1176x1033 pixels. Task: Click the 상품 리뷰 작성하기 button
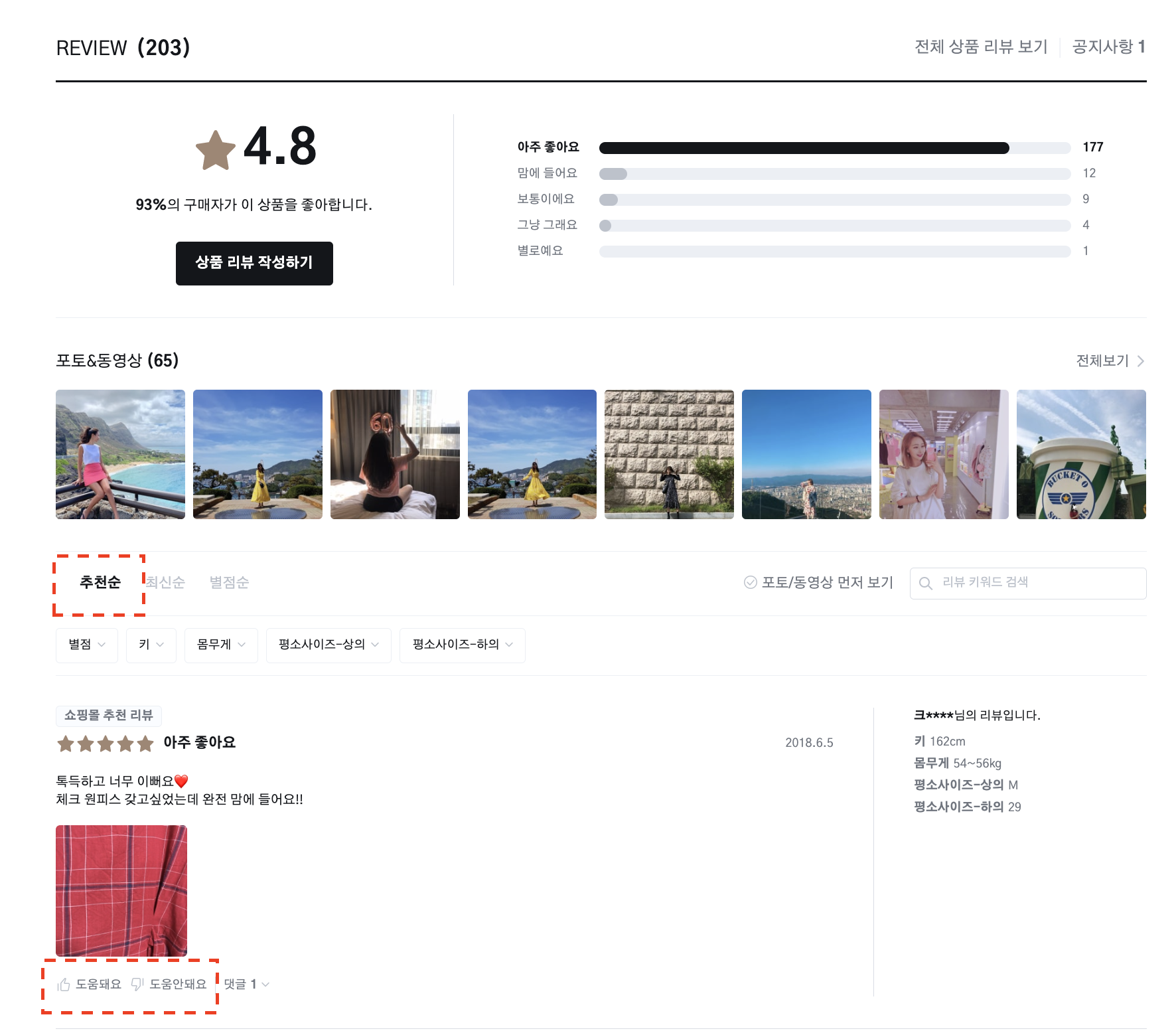click(x=254, y=264)
